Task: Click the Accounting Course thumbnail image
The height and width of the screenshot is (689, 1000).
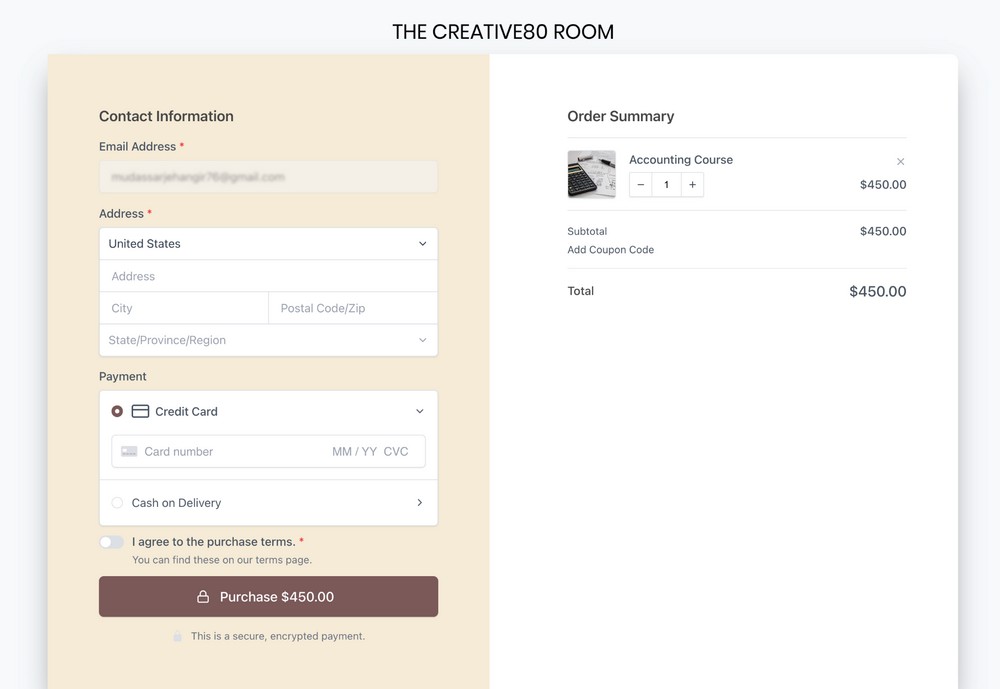Action: point(591,173)
